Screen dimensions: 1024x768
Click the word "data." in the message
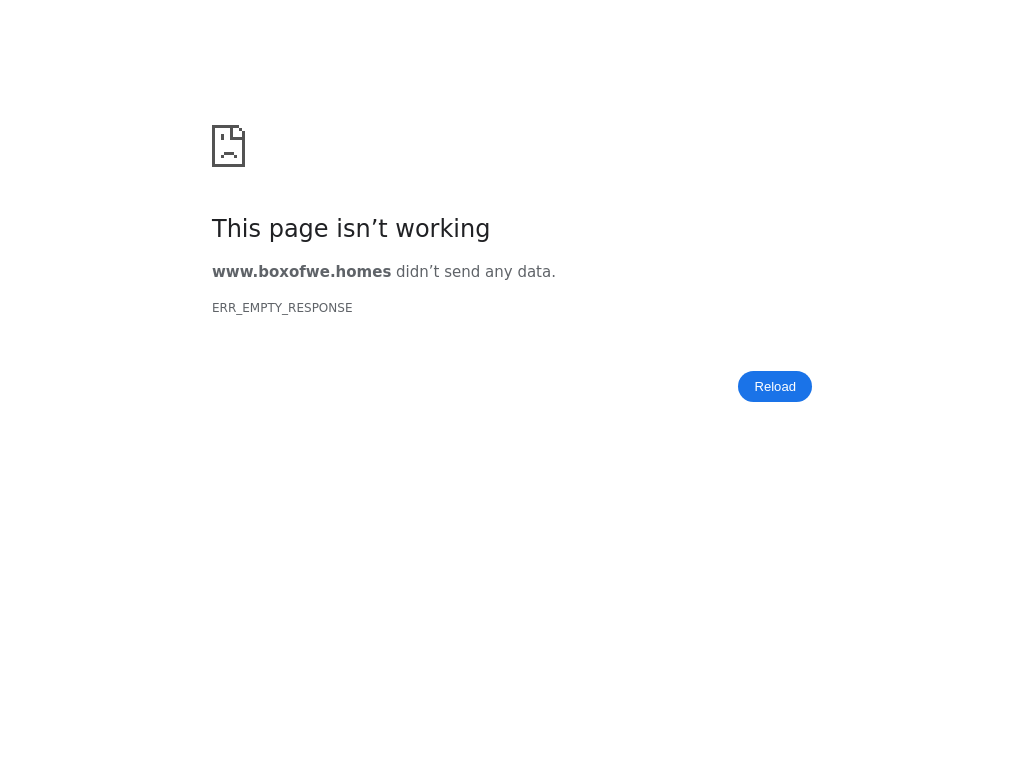click(536, 272)
